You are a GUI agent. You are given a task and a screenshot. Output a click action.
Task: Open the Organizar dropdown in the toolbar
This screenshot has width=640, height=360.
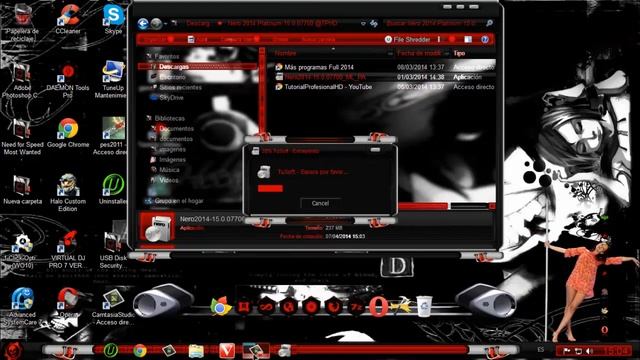tap(158, 40)
